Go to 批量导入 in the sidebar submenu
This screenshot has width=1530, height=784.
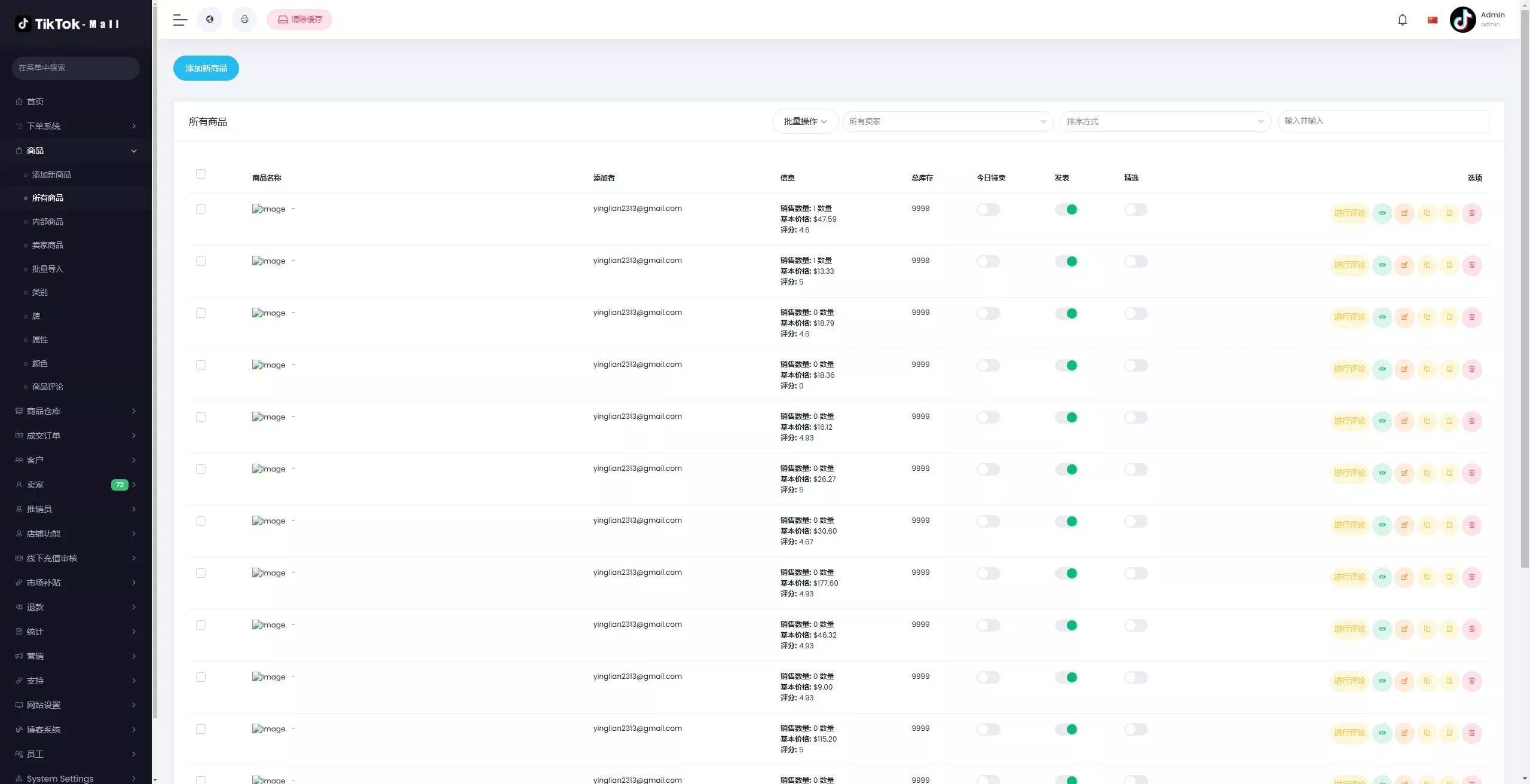pos(48,269)
